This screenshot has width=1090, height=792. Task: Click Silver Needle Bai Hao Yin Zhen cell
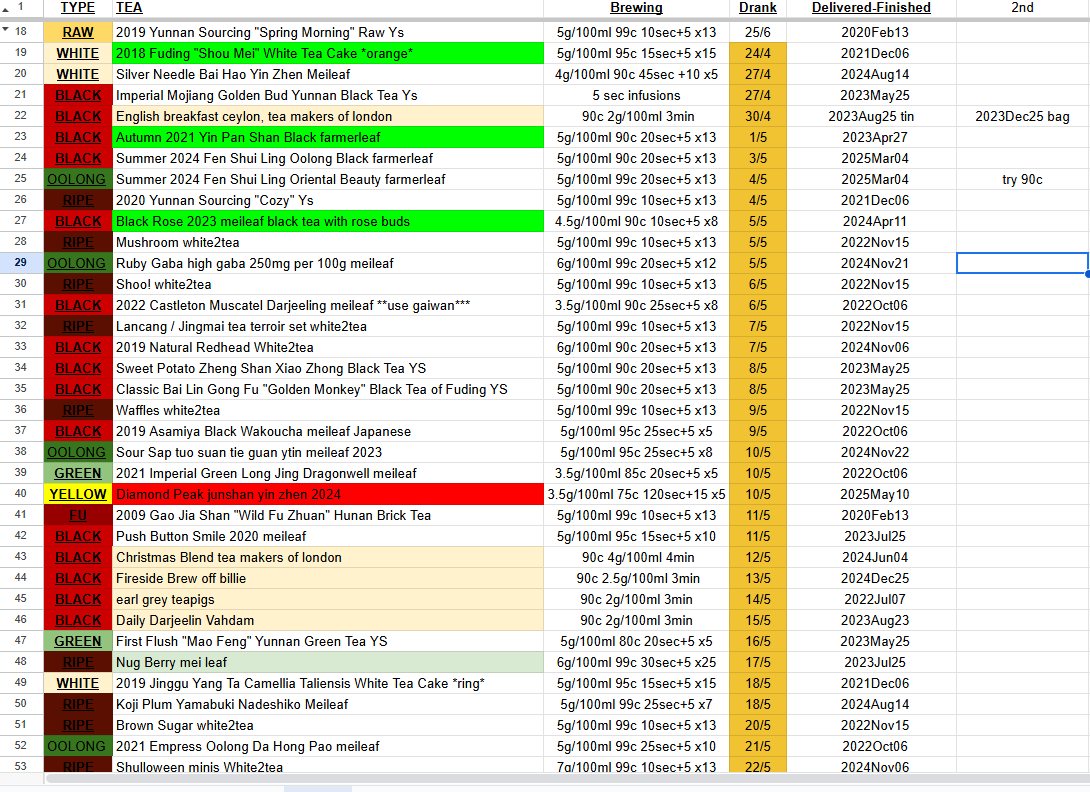tap(328, 74)
